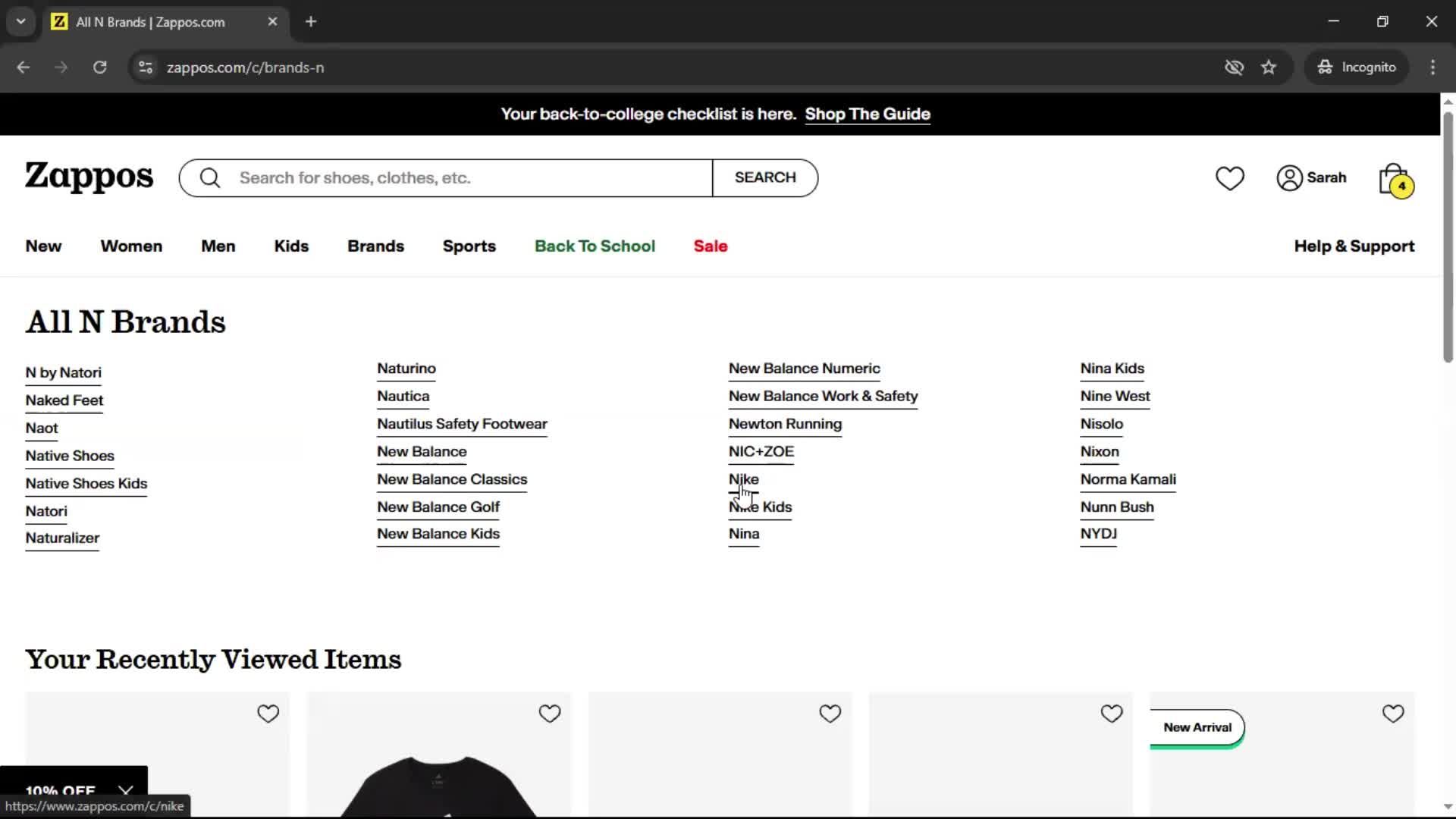1456x819 pixels.
Task: Close the 10% OFF popup
Action: point(126,791)
